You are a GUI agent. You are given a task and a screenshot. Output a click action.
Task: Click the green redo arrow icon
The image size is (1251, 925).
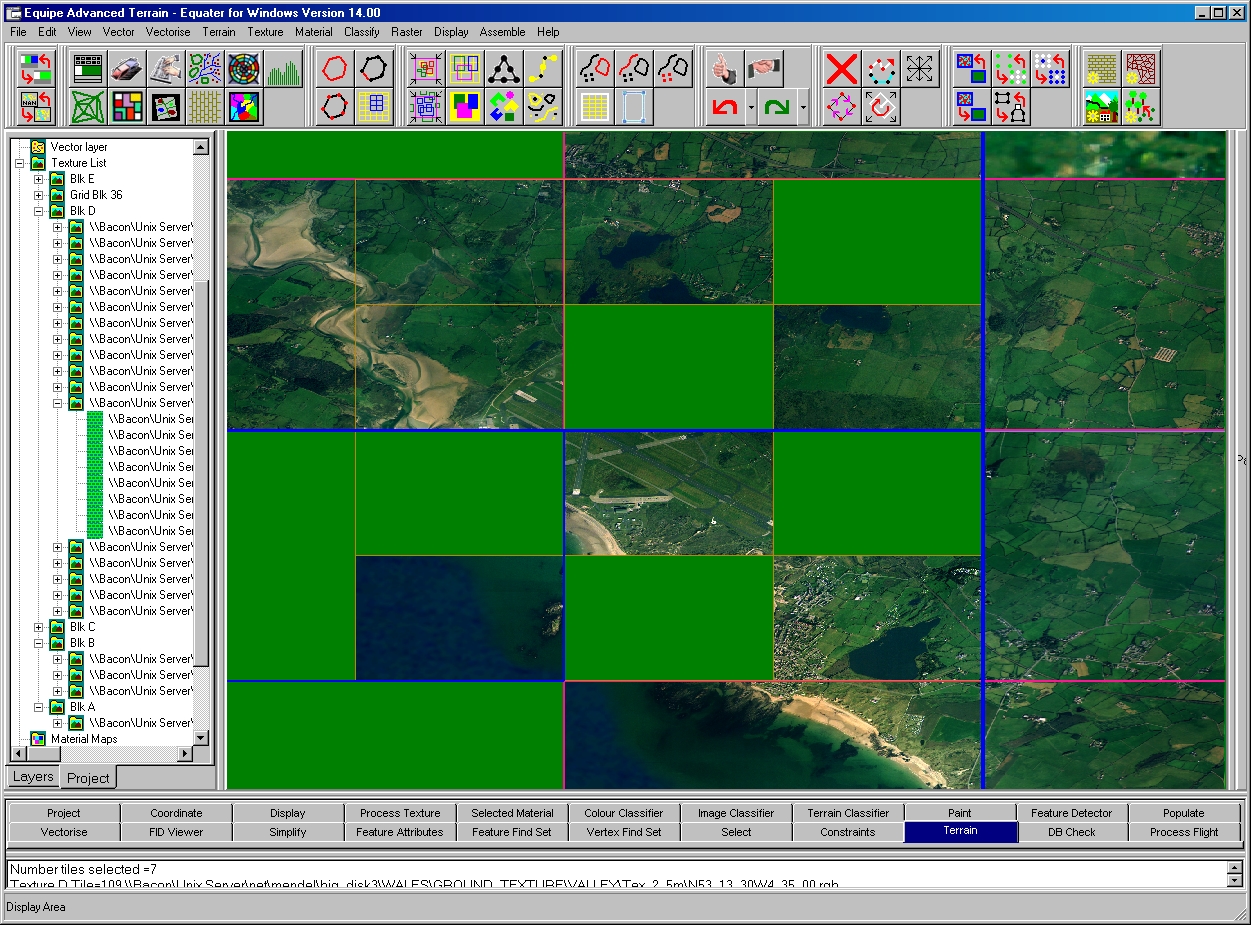click(x=775, y=106)
